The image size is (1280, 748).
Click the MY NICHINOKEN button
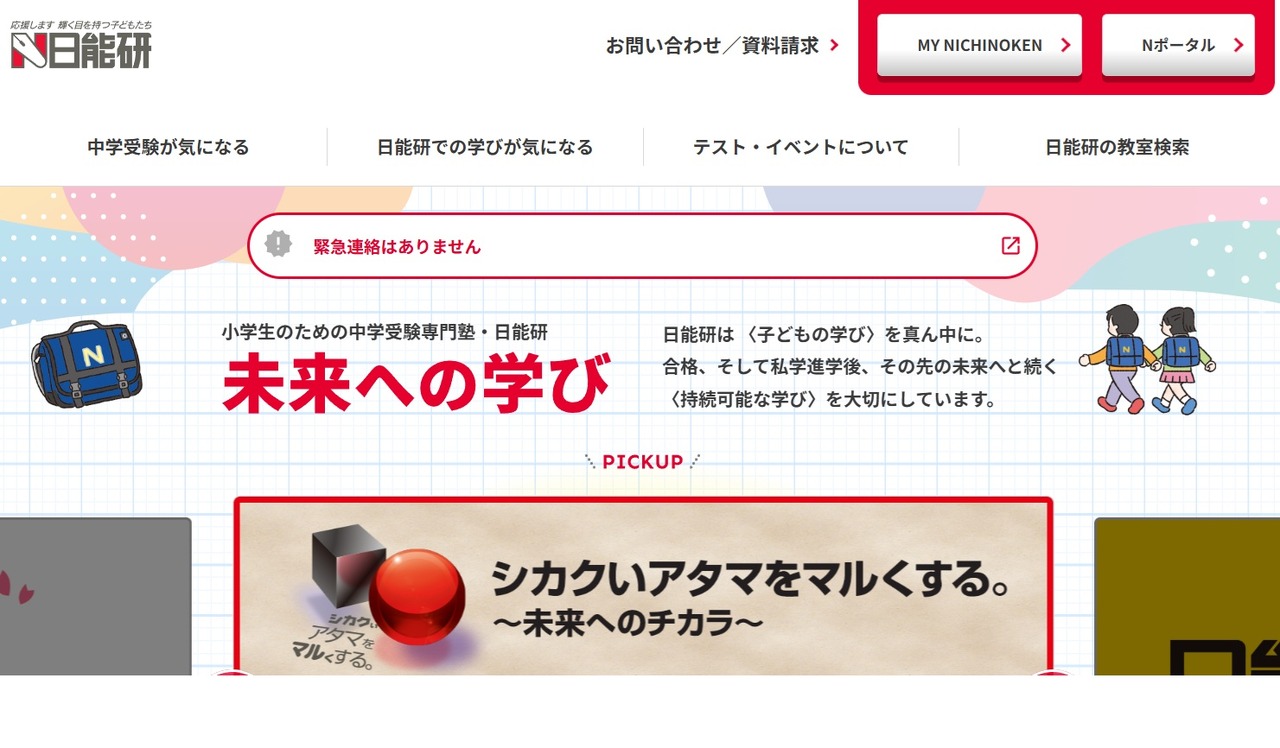coord(978,45)
